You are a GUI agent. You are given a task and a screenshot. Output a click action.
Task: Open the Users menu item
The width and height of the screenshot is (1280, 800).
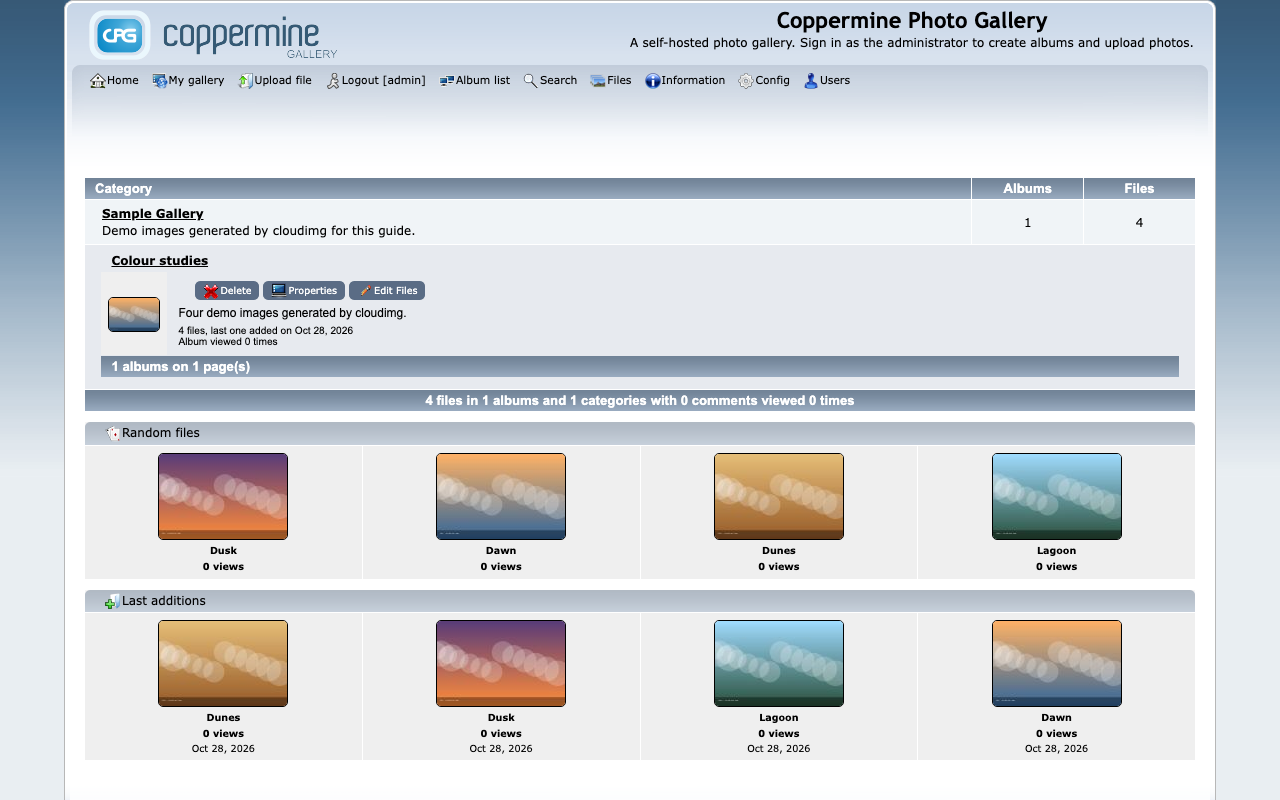pos(827,80)
